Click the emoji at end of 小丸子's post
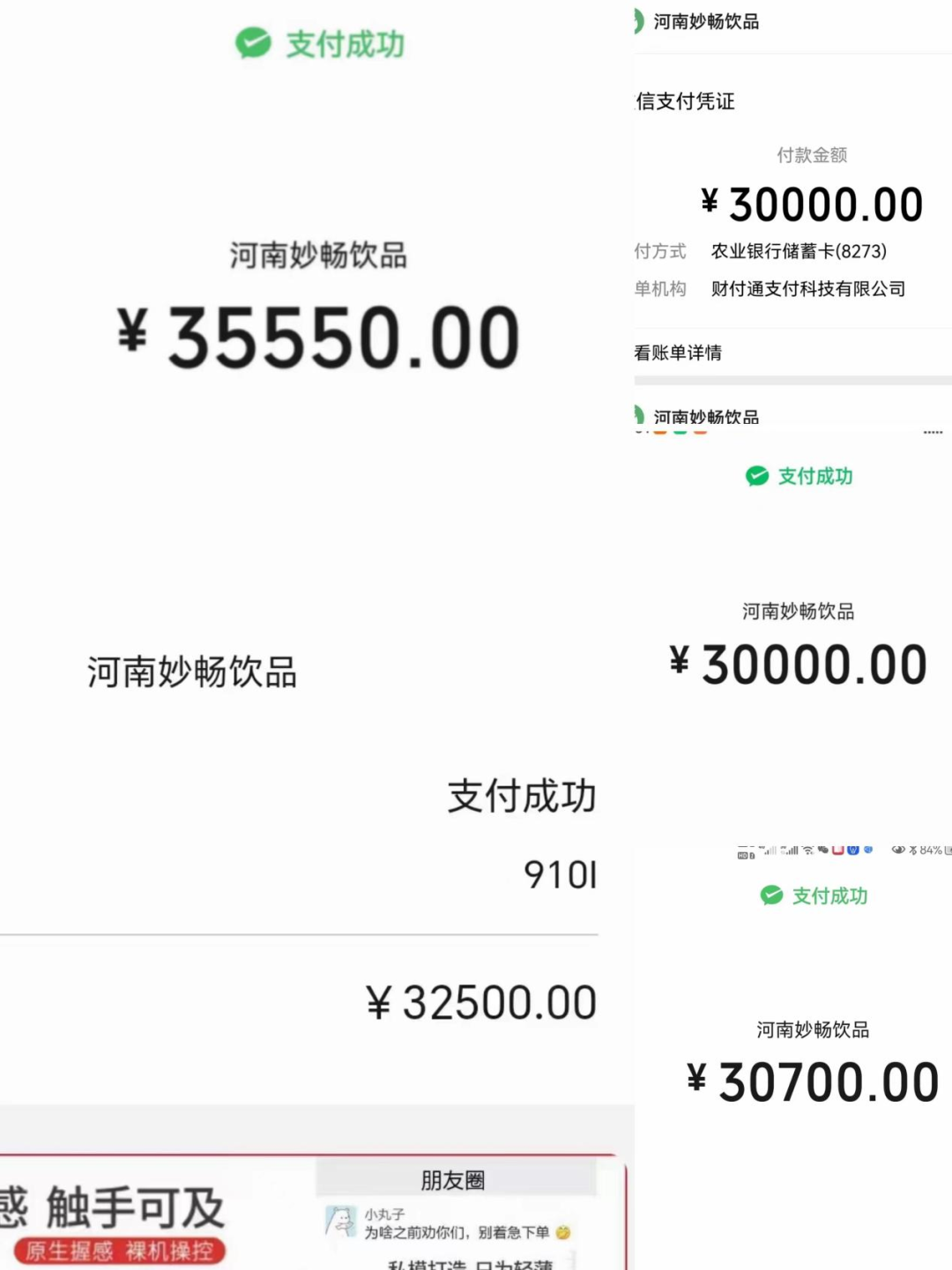This screenshot has width=952, height=1270. click(x=563, y=1232)
